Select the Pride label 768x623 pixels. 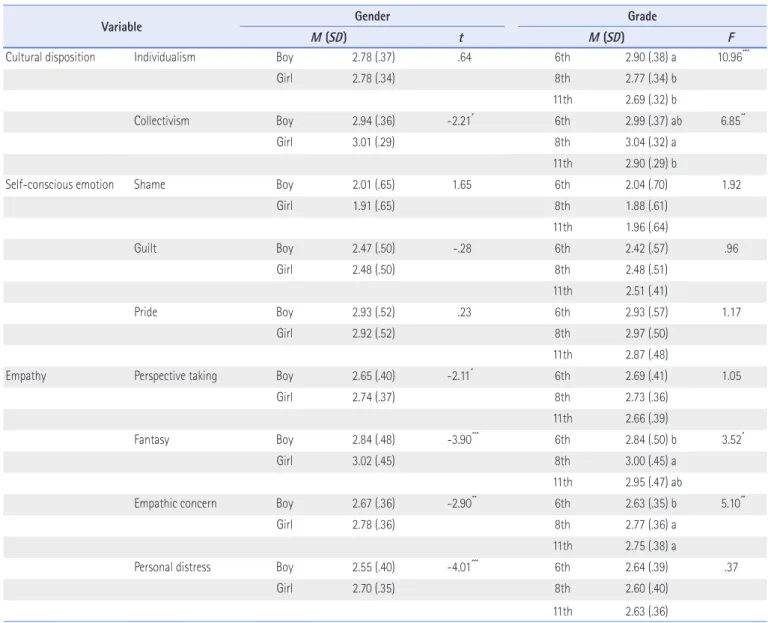point(145,312)
